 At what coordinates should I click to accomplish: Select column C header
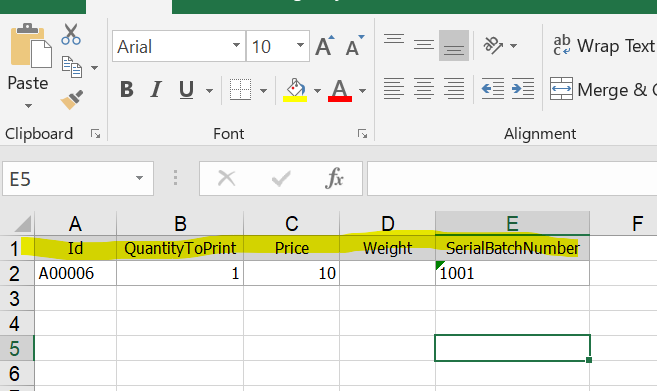tap(292, 223)
